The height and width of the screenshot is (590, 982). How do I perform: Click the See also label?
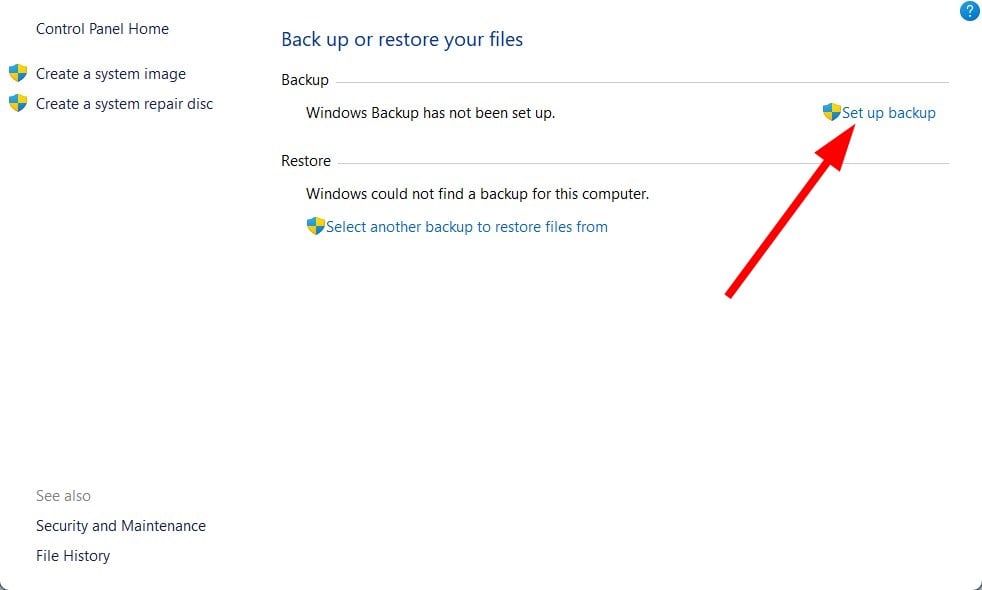click(x=63, y=496)
